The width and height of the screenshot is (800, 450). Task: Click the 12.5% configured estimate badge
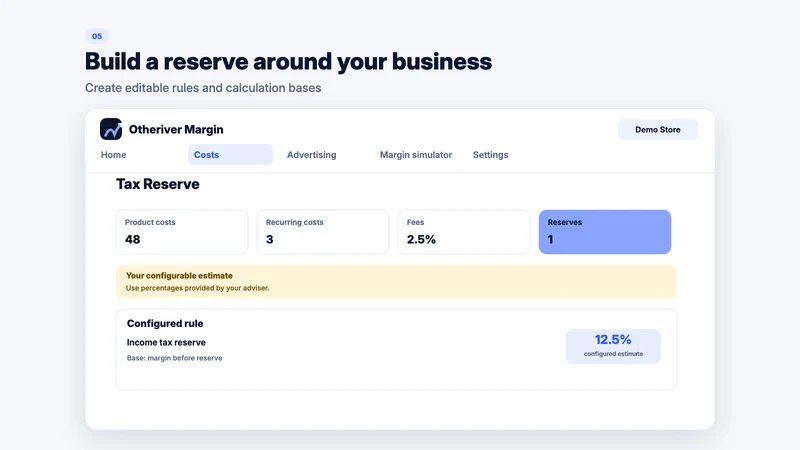613,346
